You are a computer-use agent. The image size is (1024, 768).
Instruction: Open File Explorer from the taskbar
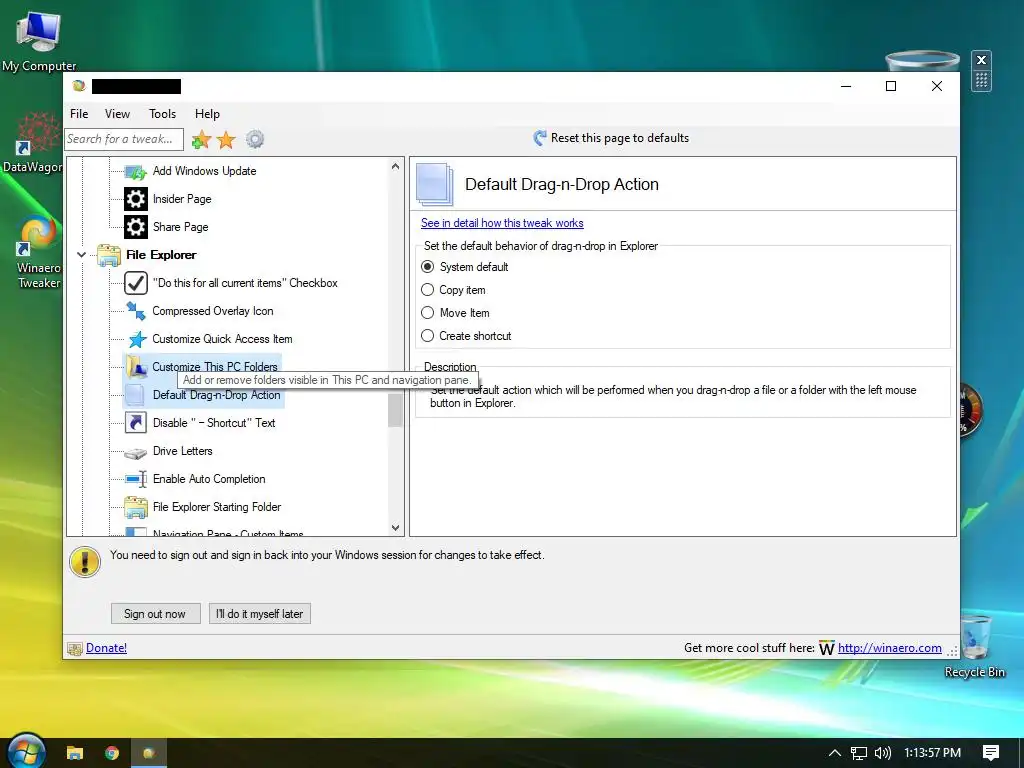[74, 753]
